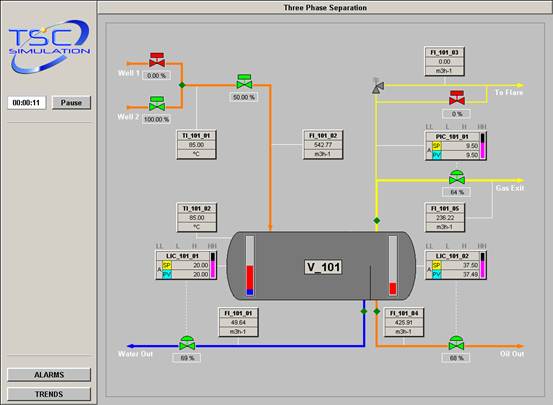Click the green diamond on the blue water outlet
The width and height of the screenshot is (553, 405).
(x=364, y=312)
